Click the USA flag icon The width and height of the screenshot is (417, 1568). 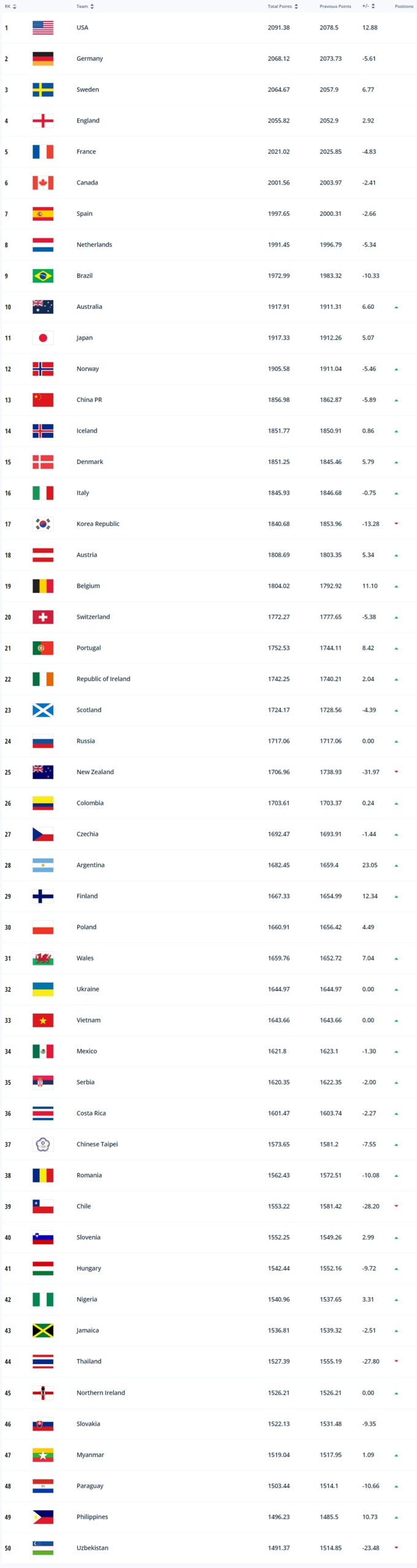43,28
